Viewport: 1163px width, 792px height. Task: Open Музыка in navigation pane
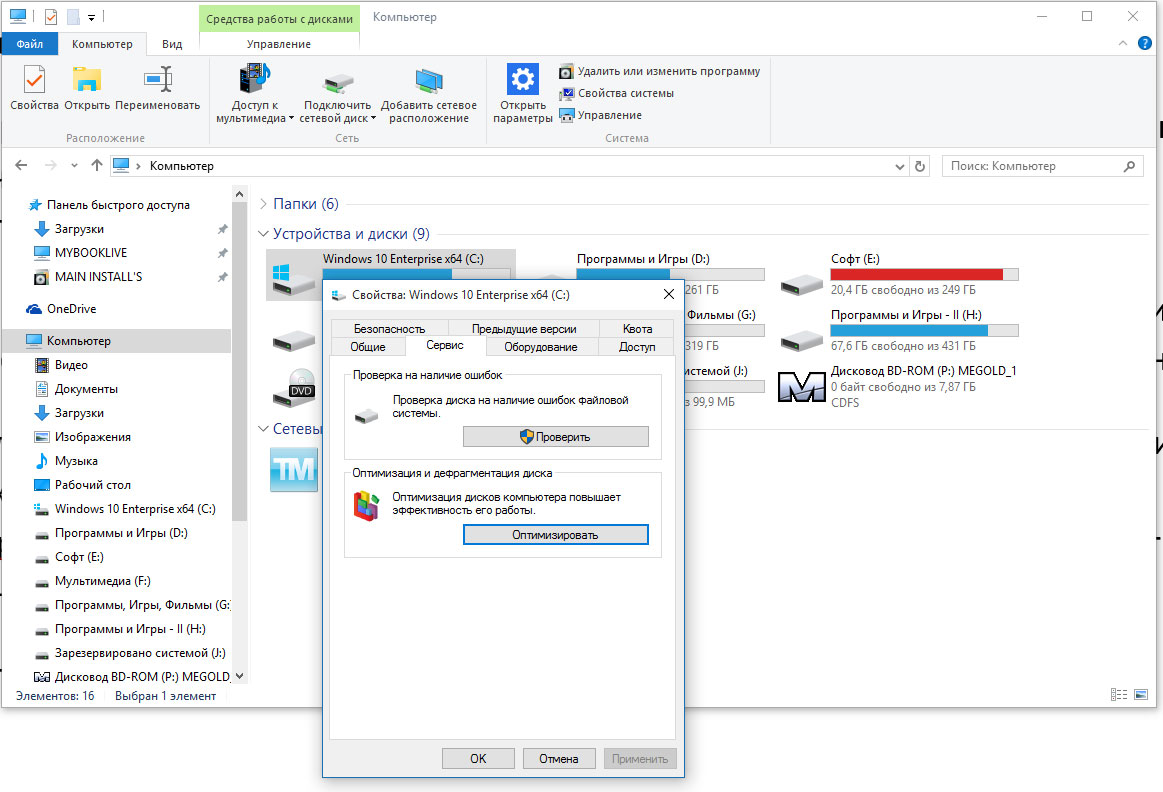tap(76, 461)
